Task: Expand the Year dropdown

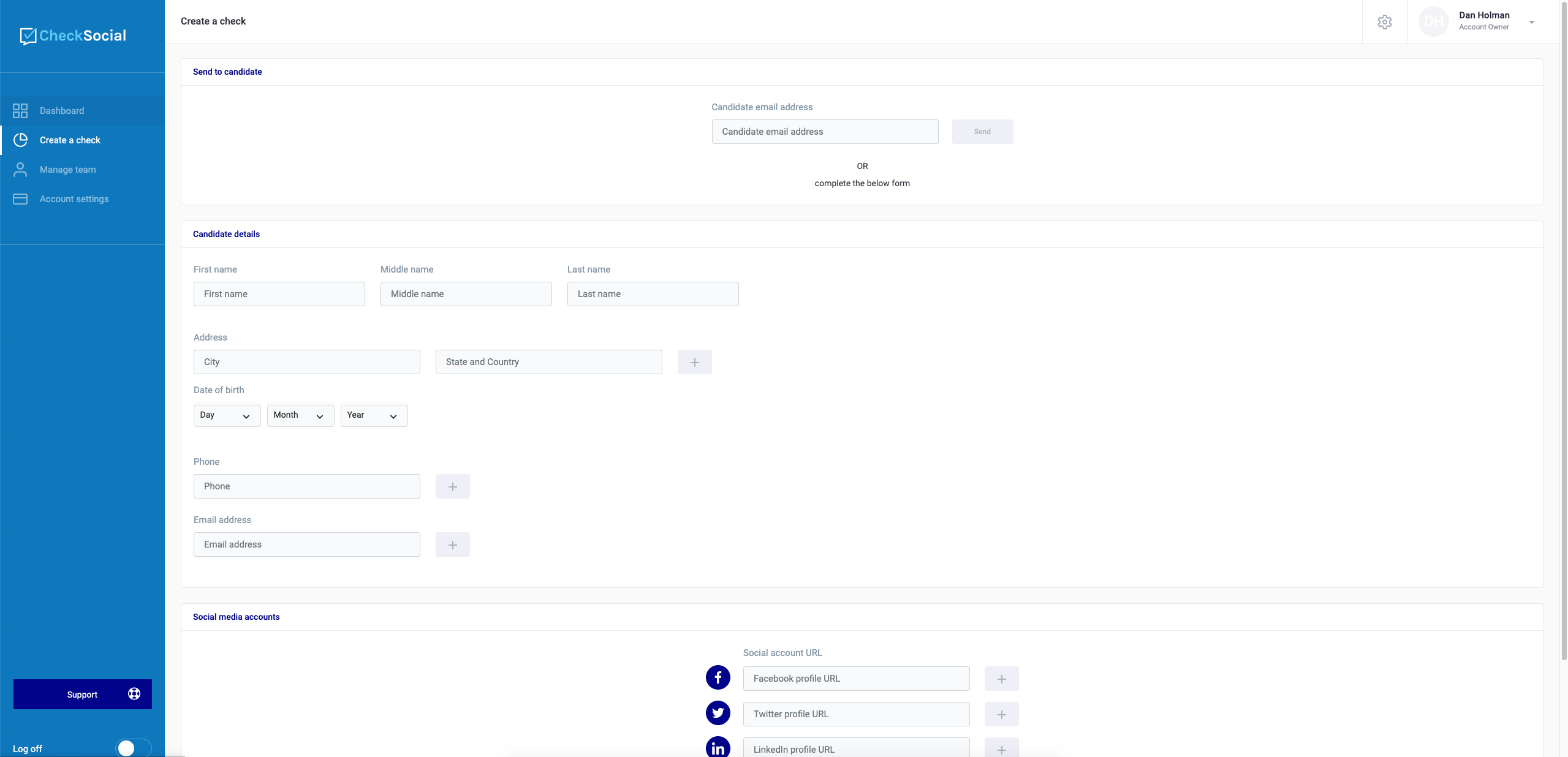Action: click(x=374, y=415)
